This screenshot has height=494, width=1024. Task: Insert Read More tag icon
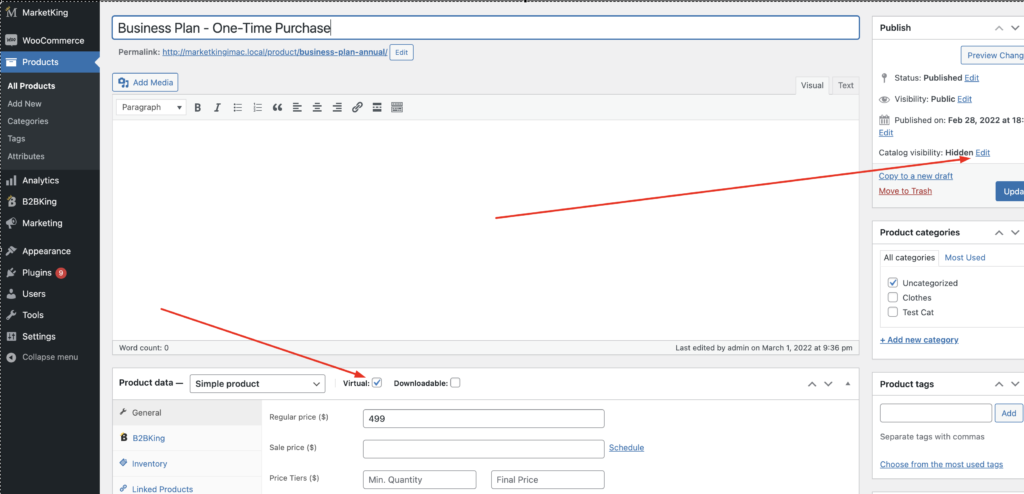(x=377, y=108)
